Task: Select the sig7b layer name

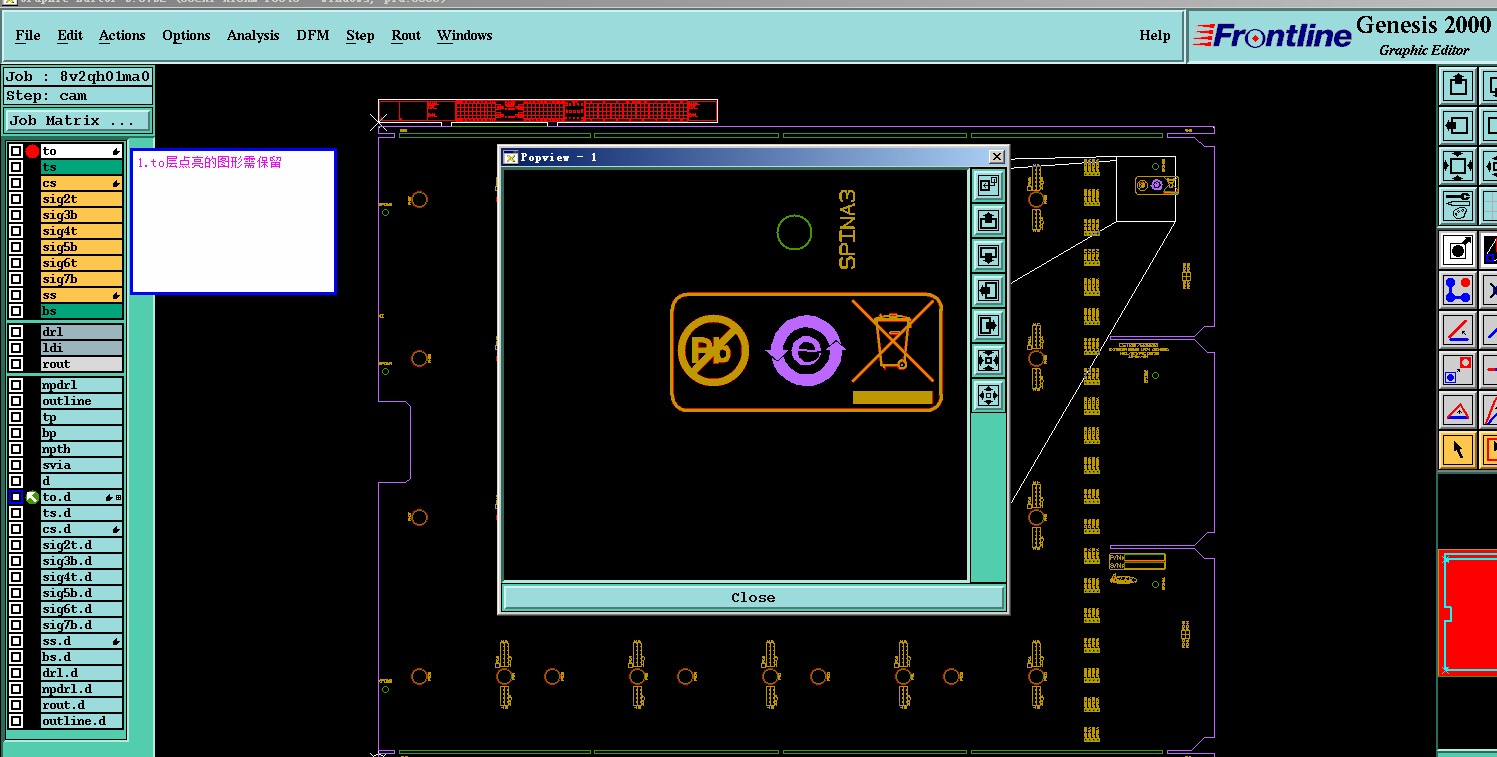Action: tap(81, 279)
